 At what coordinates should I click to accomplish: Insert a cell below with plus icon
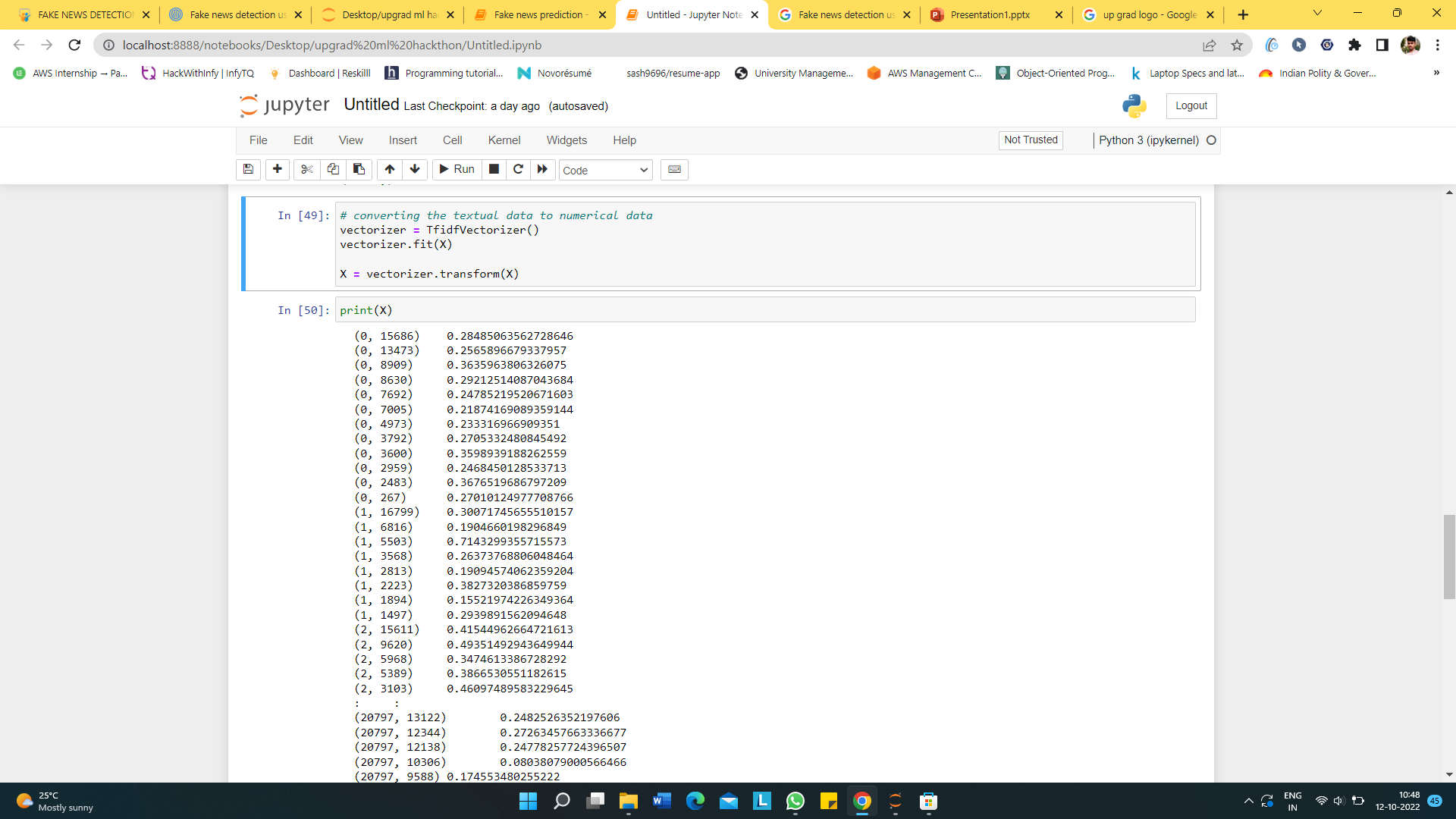[x=278, y=169]
